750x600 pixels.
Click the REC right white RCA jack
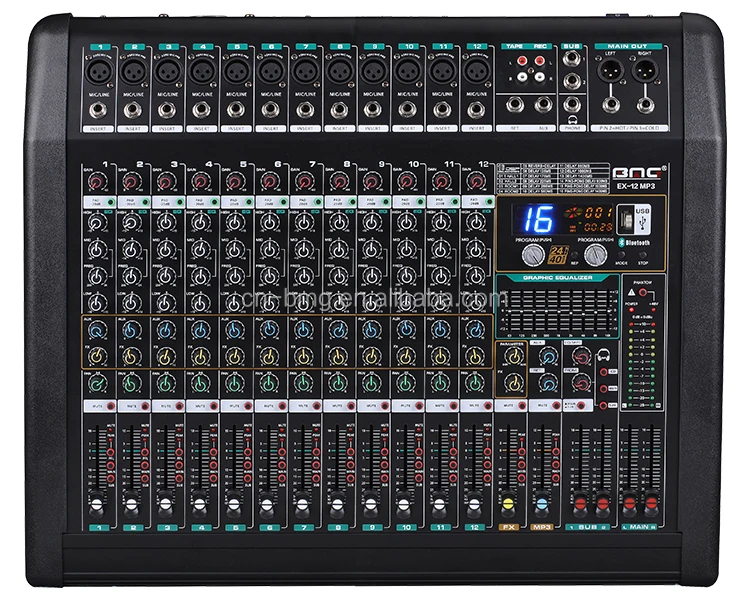540,76
